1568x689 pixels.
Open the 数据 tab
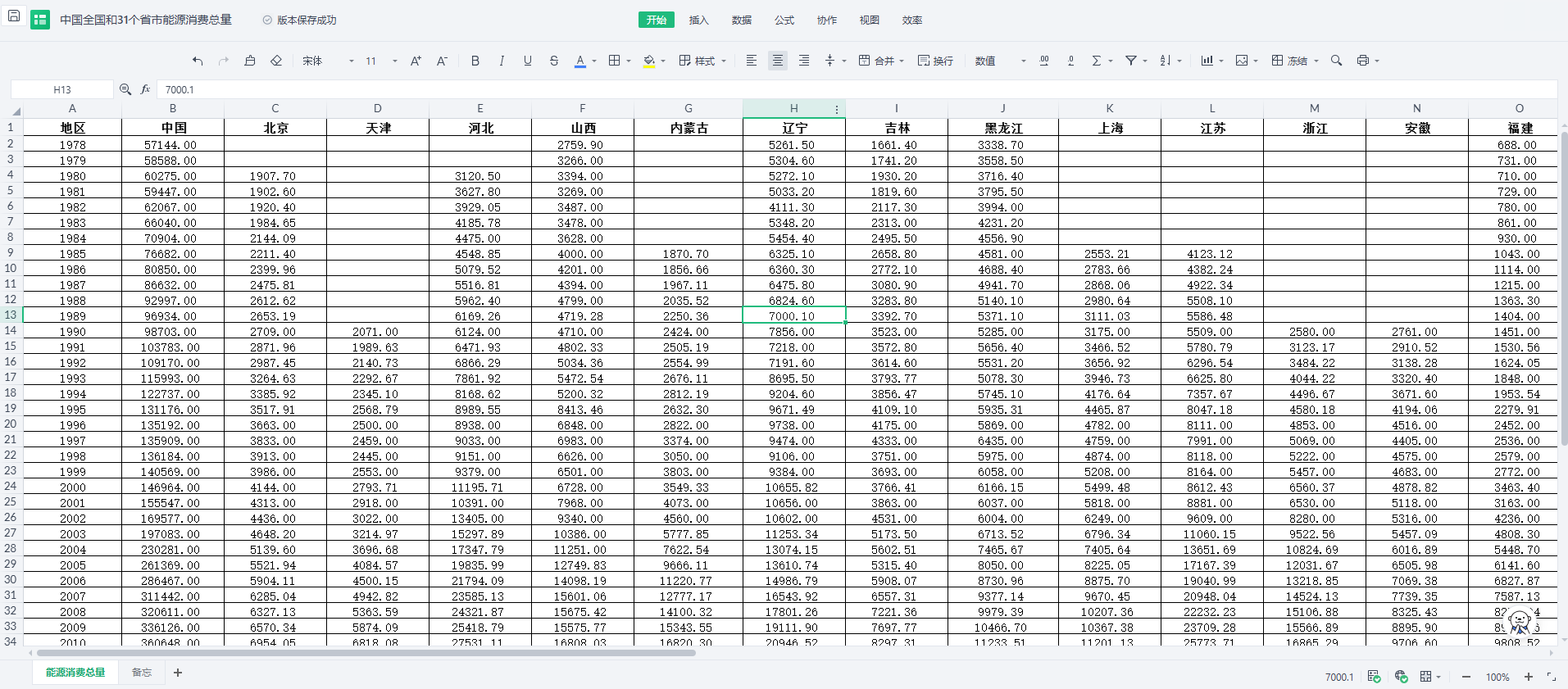click(x=742, y=20)
